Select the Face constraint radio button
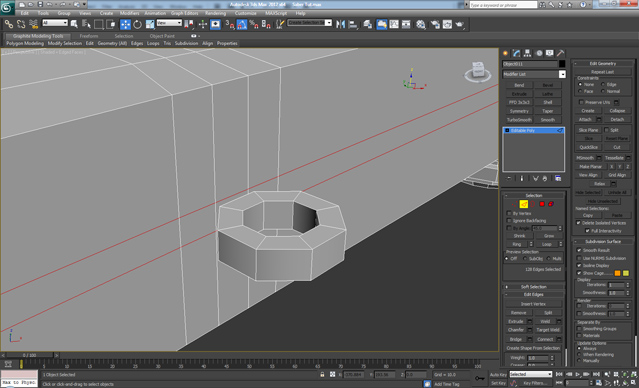Viewport: 639px width, 388px height. 580,91
